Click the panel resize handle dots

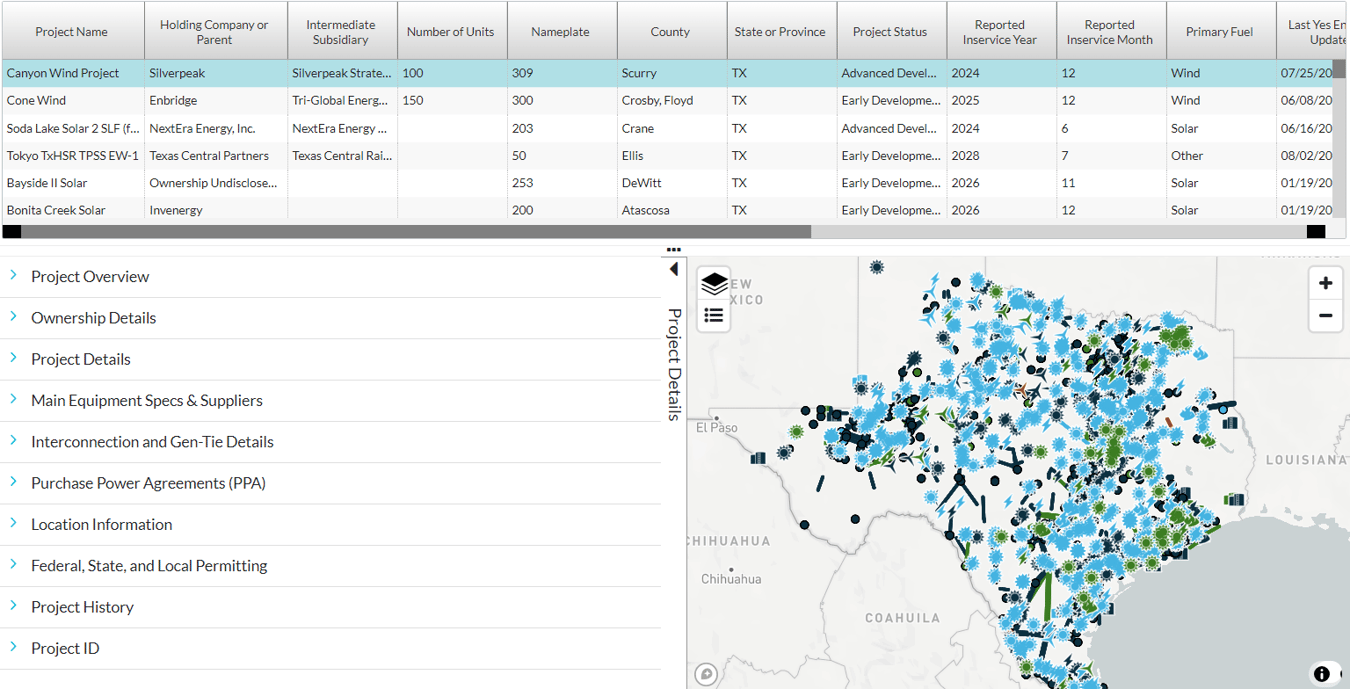(673, 250)
